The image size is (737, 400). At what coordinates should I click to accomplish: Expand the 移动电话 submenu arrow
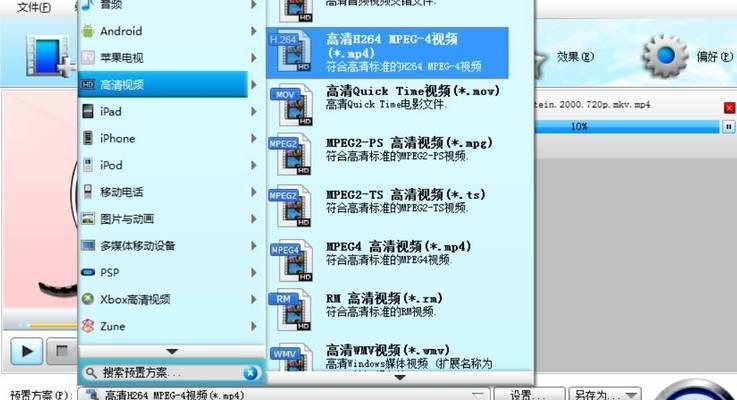click(x=253, y=192)
